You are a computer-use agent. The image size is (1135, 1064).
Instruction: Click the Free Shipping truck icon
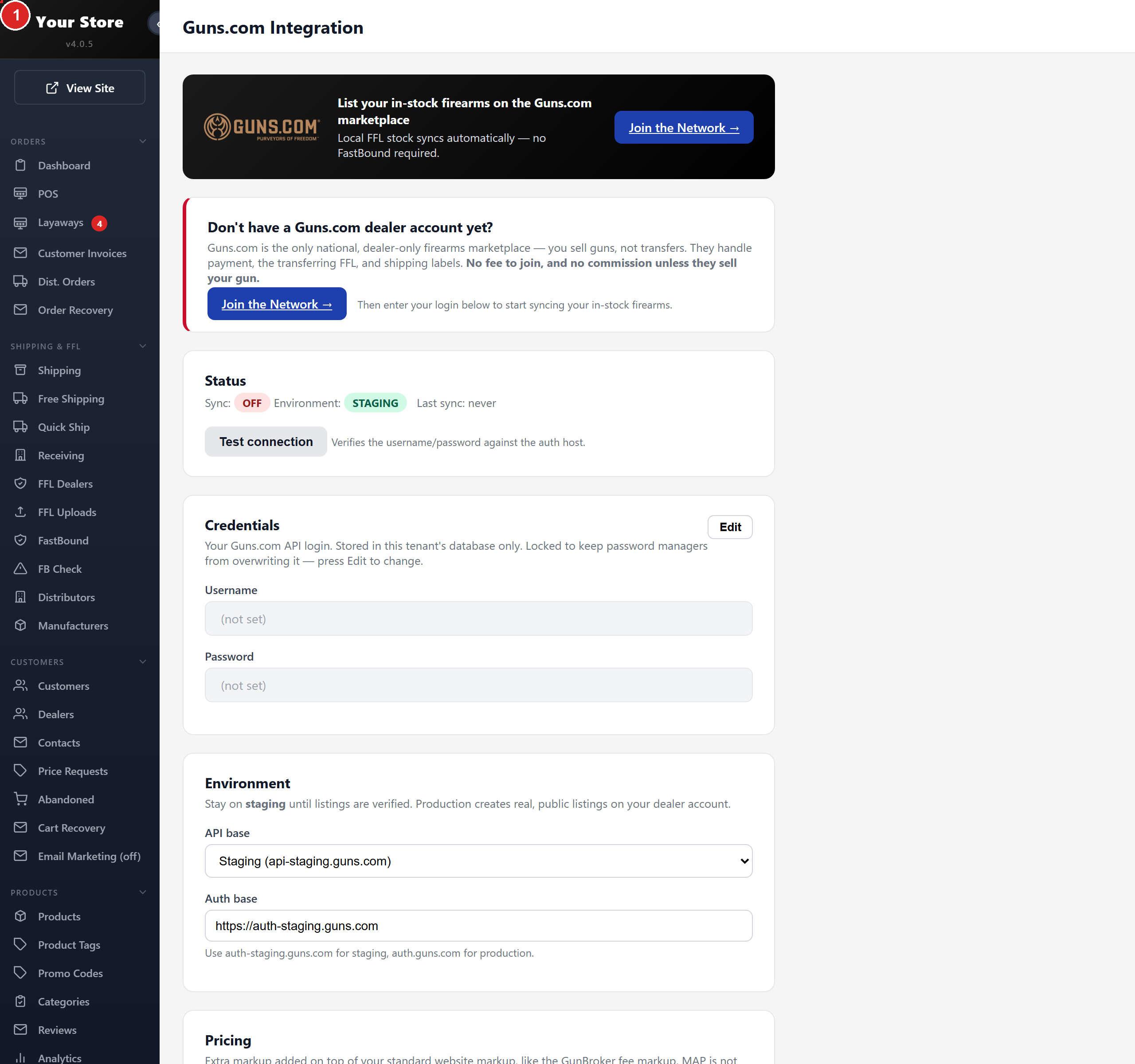pos(20,399)
